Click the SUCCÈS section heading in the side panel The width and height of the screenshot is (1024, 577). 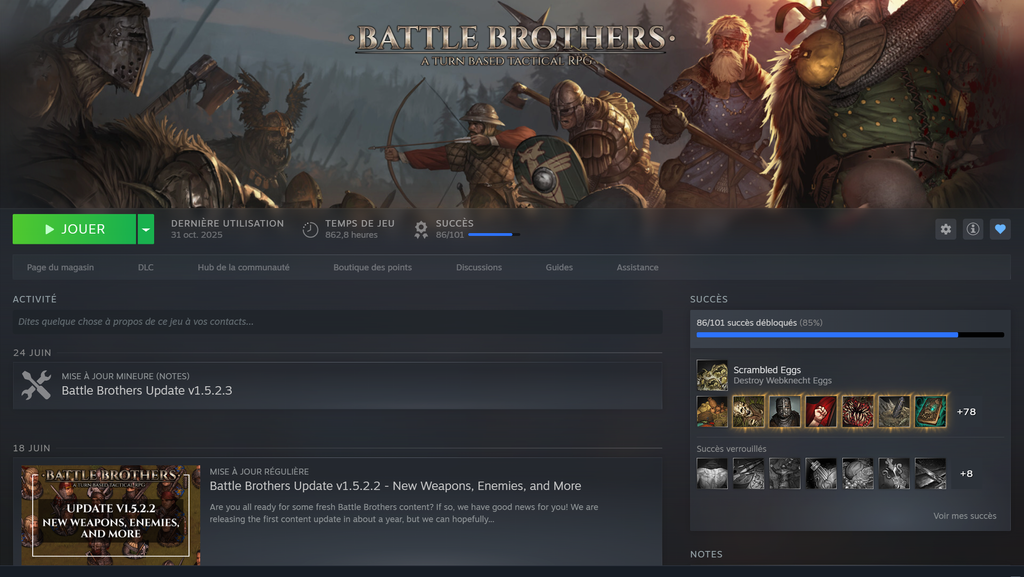(x=709, y=299)
